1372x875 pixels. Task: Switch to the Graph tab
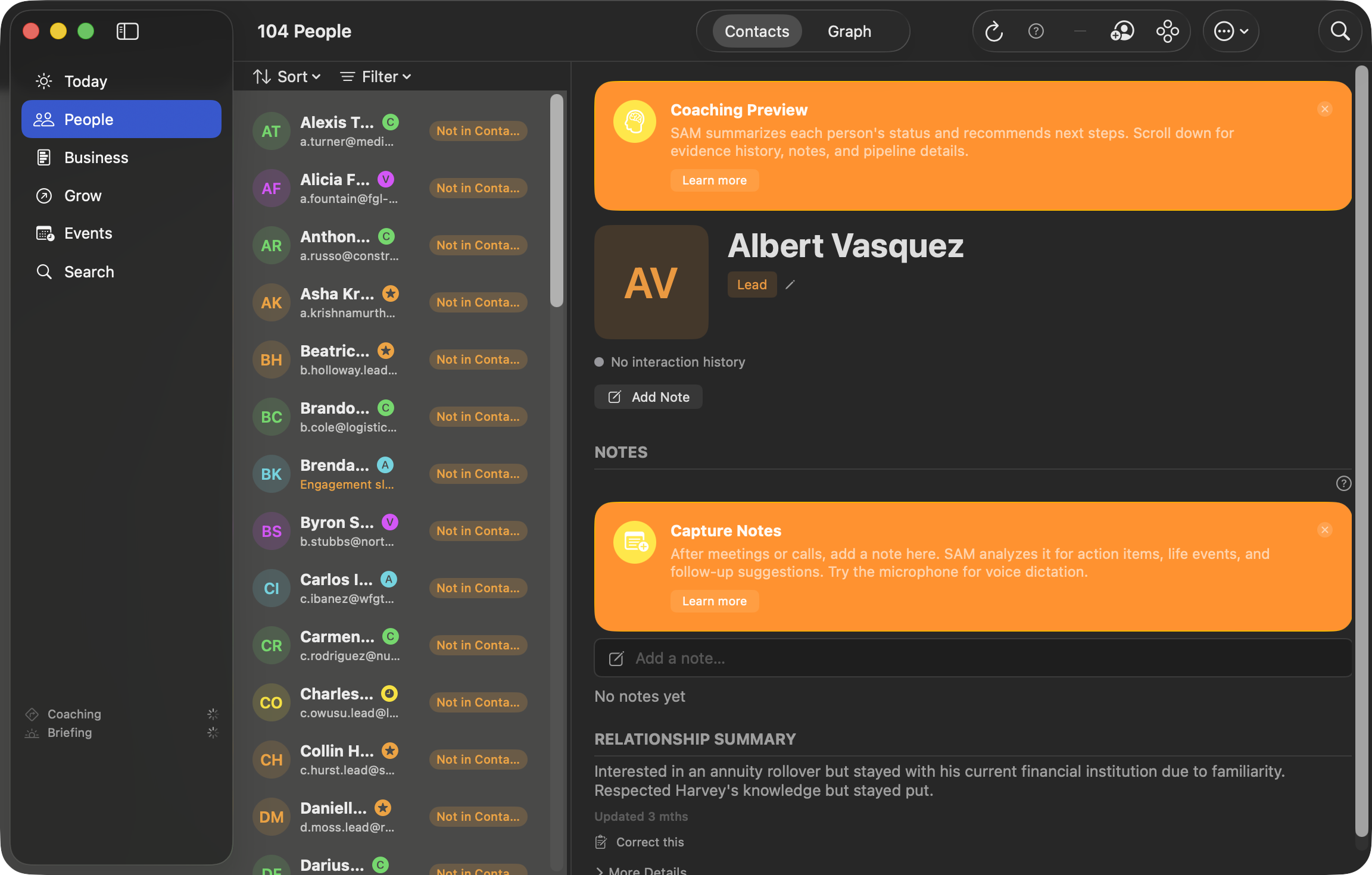click(x=849, y=31)
